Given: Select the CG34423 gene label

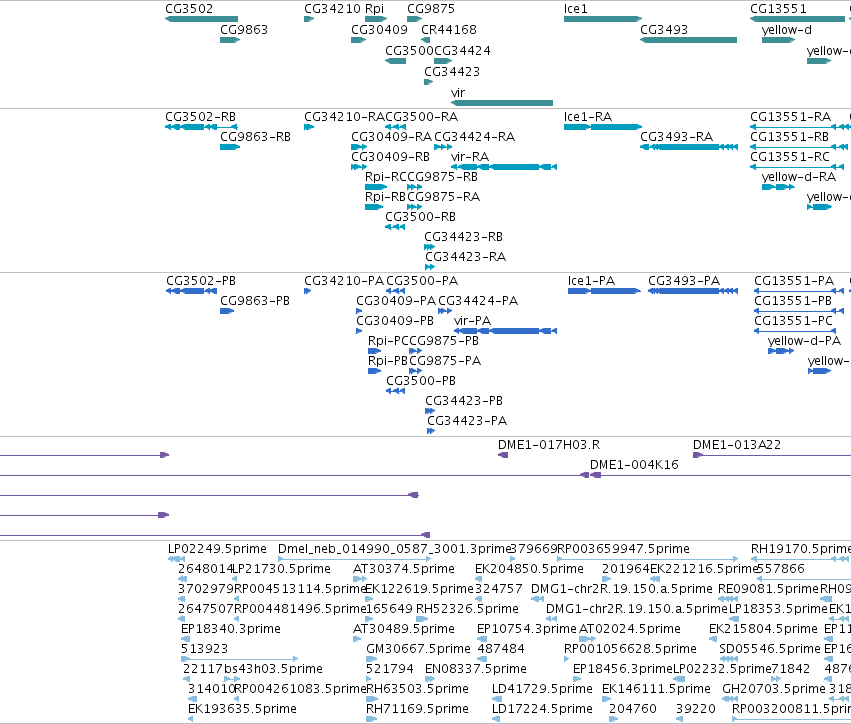Looking at the screenshot, I should click(452, 72).
